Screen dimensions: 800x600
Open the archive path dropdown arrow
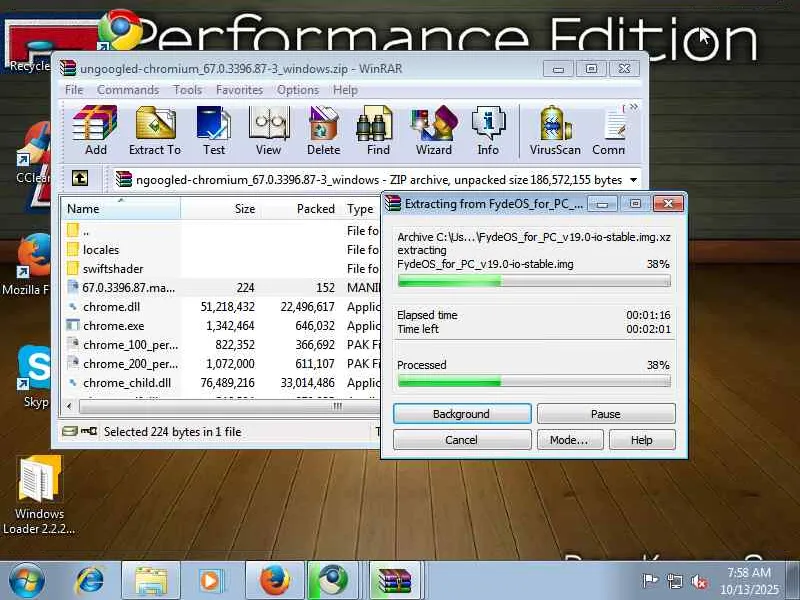[x=633, y=180]
